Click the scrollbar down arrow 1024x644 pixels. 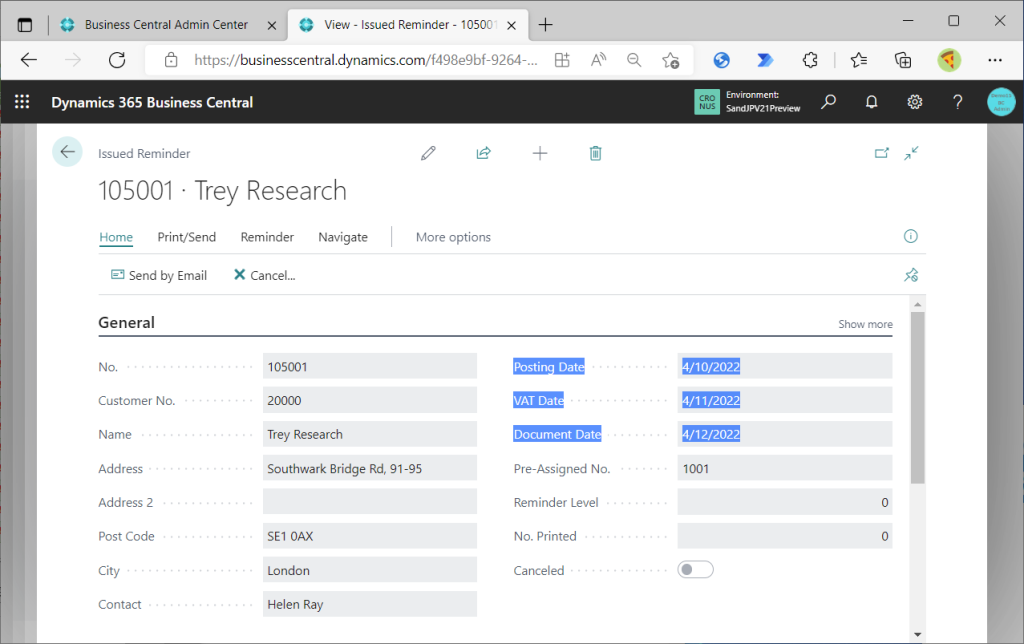coord(918,634)
